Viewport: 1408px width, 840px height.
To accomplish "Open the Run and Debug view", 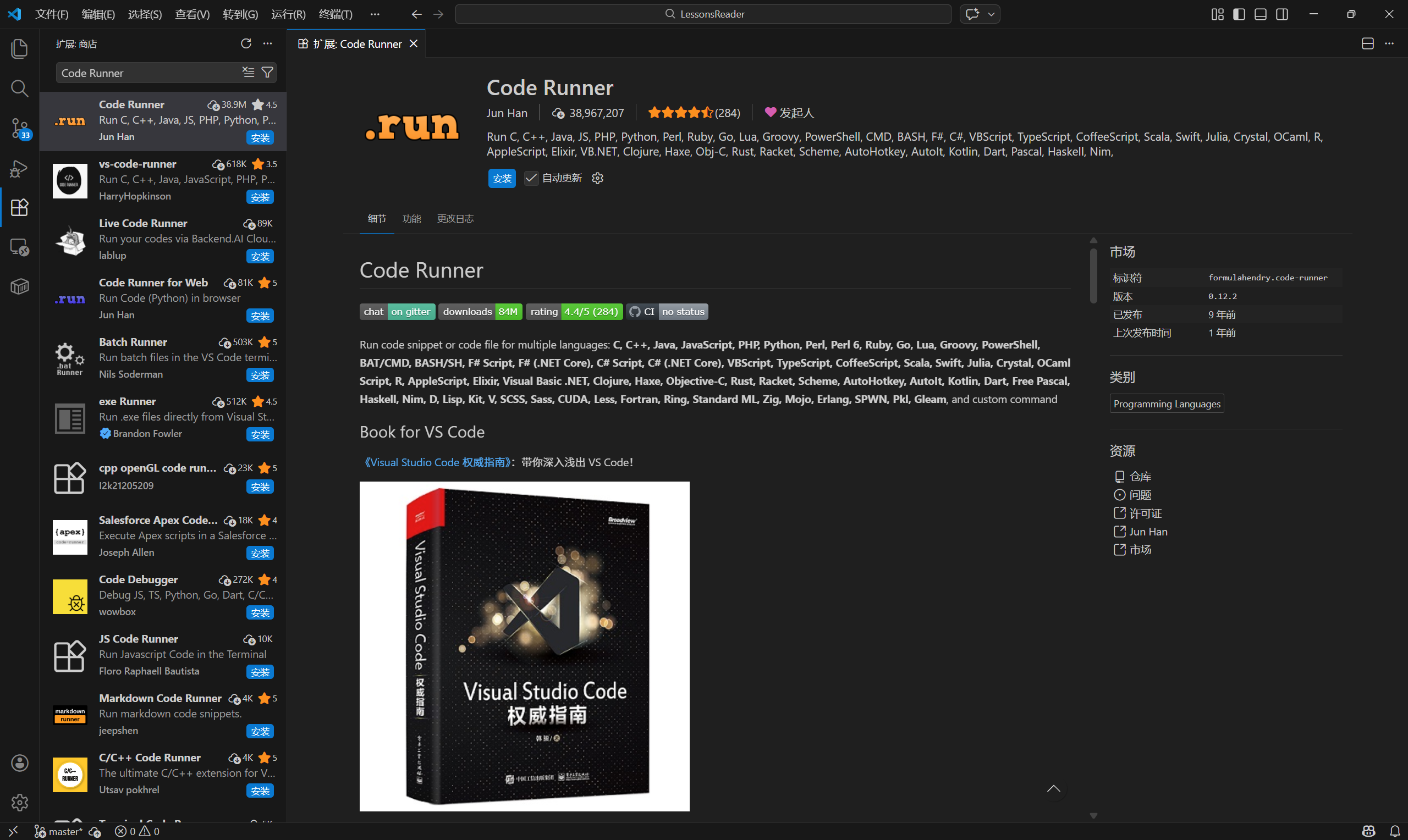I will [19, 168].
